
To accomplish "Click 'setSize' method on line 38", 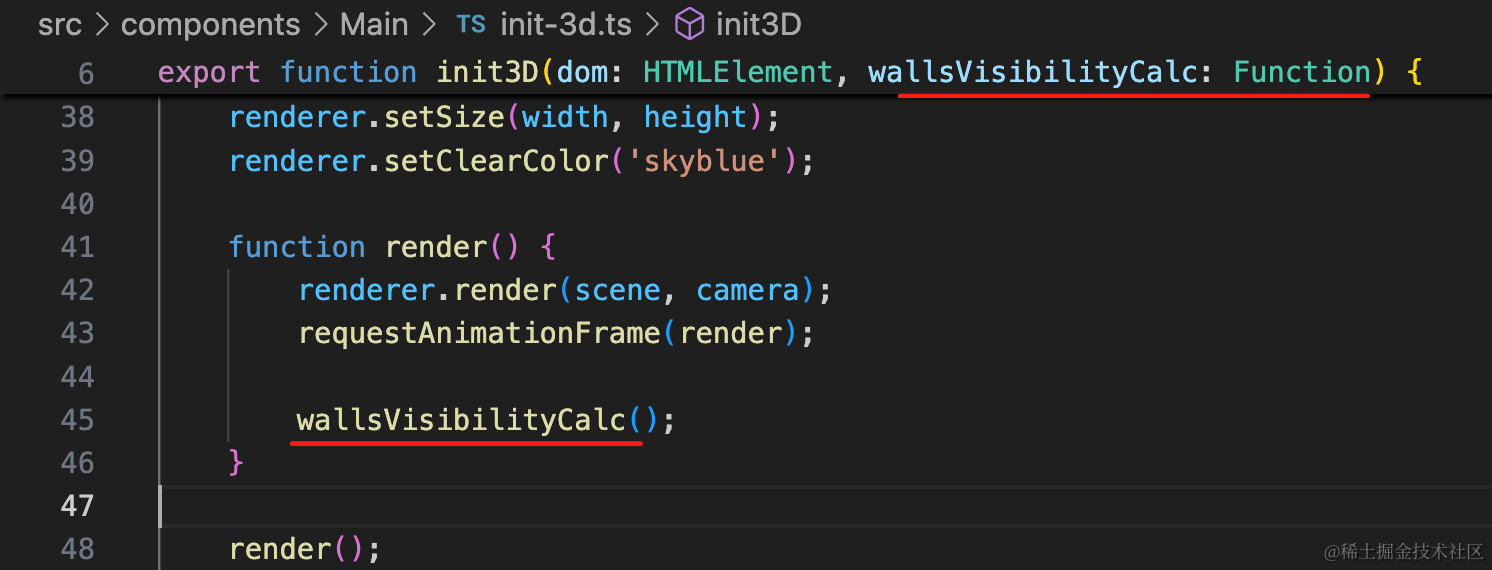I will (x=445, y=117).
